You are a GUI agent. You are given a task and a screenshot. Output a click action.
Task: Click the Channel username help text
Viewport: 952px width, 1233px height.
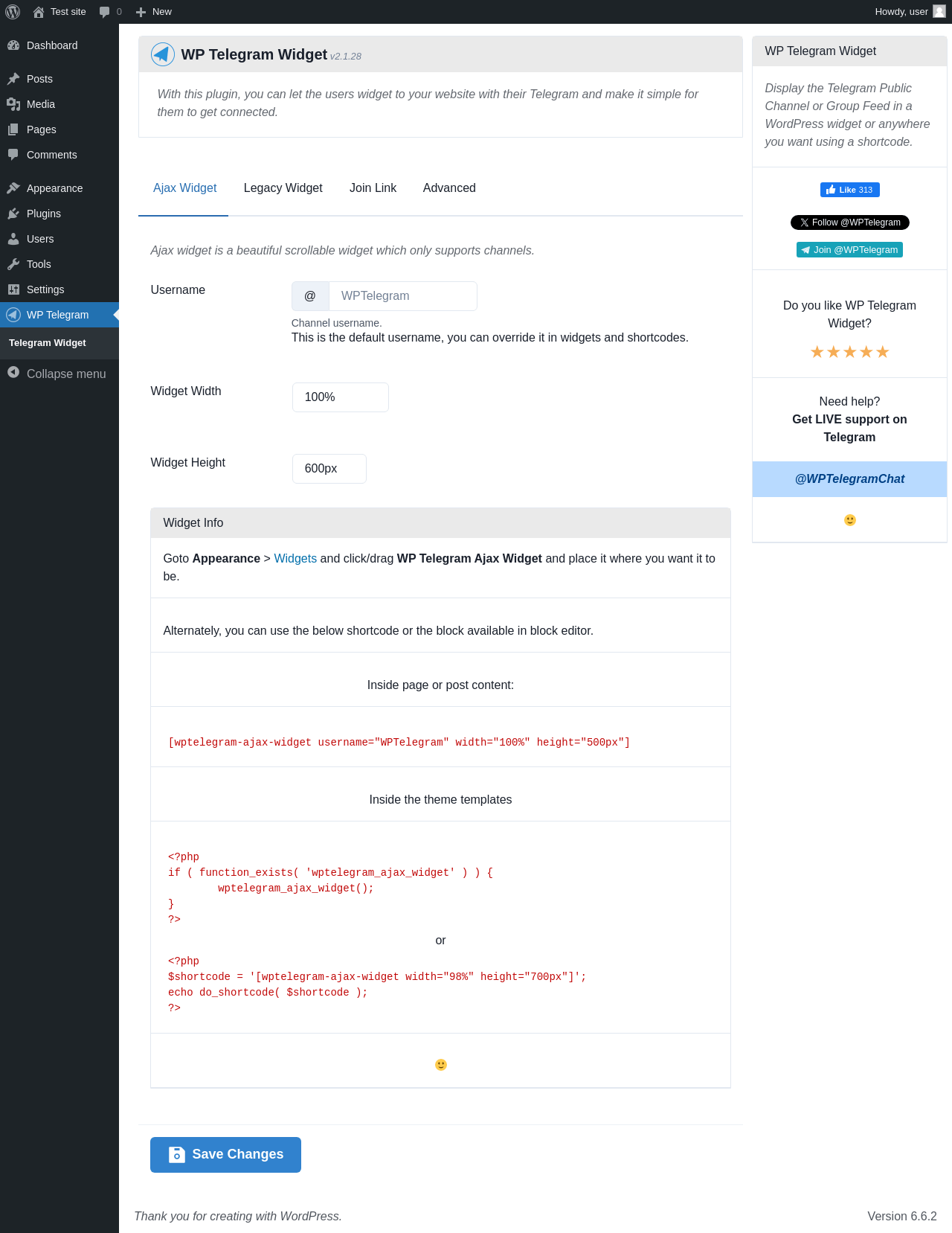336,323
